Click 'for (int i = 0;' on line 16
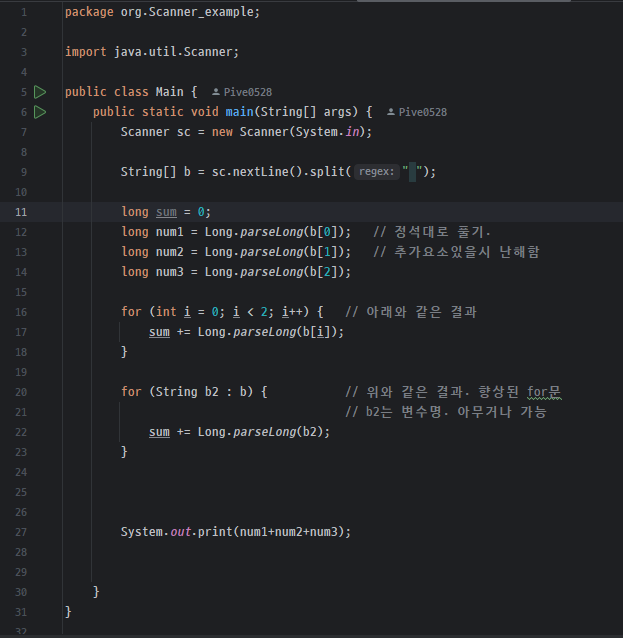Image resolution: width=623 pixels, height=638 pixels. click(x=173, y=312)
